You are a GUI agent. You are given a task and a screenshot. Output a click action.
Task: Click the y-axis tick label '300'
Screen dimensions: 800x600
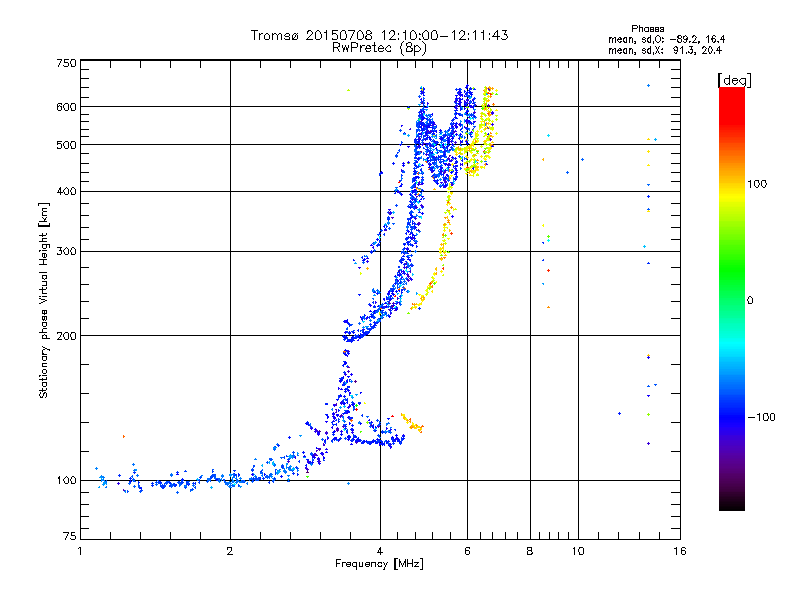click(66, 252)
